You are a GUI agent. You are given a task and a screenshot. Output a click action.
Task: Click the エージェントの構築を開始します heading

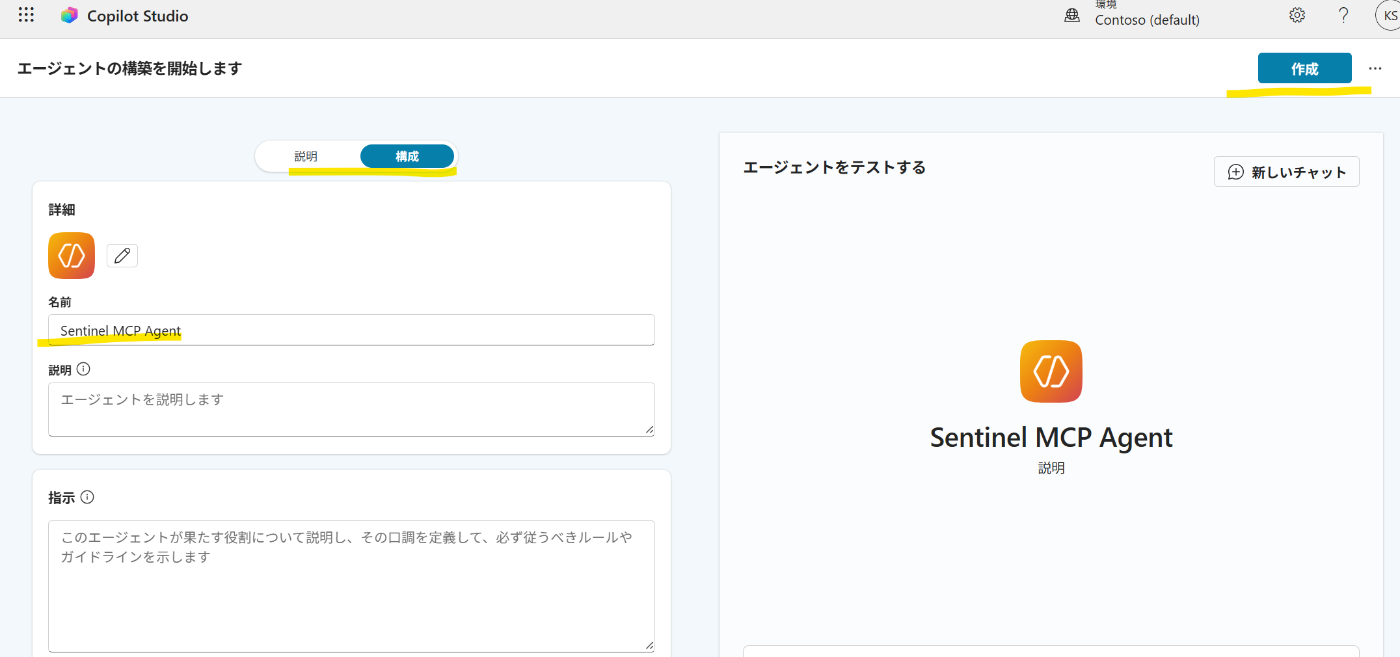click(x=130, y=68)
